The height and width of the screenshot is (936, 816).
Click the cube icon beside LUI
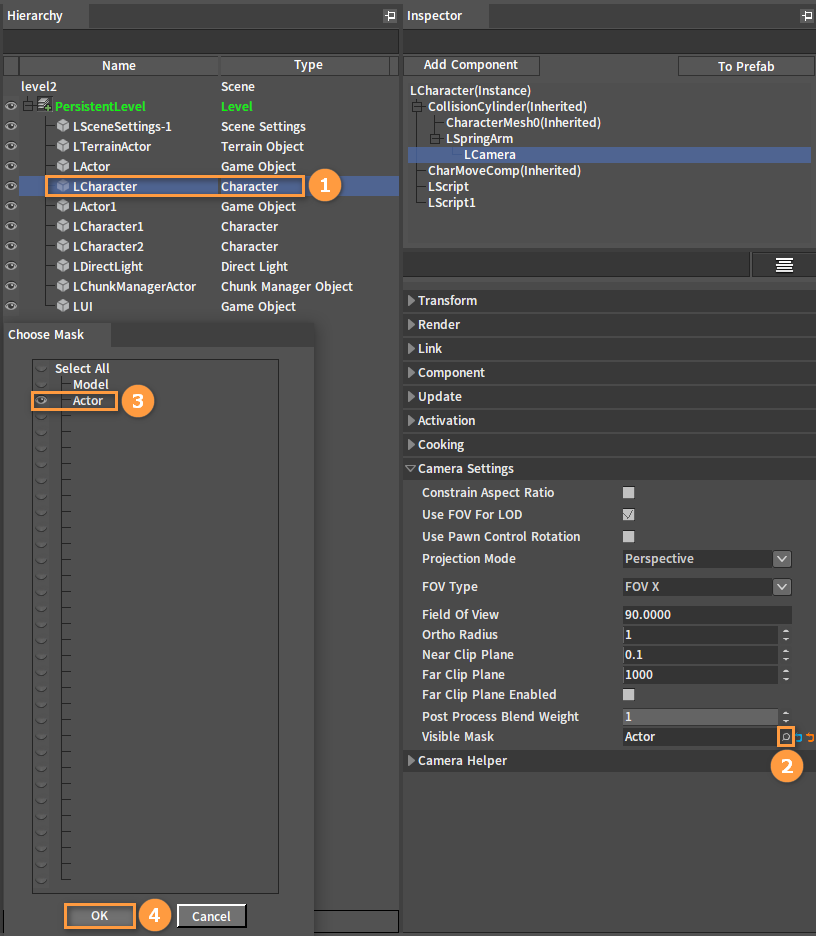pos(63,306)
